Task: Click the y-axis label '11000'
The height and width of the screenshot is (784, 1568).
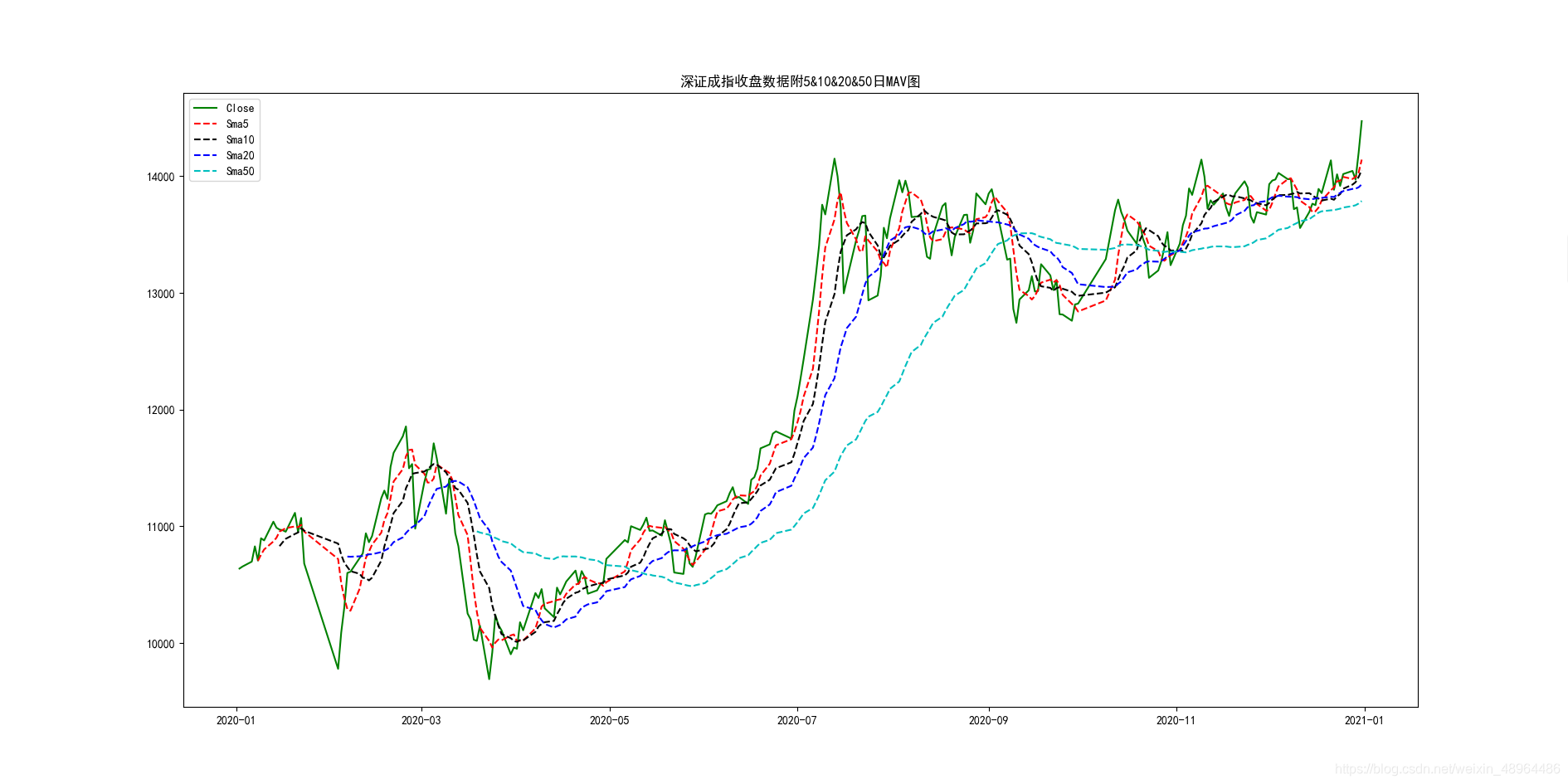Action: click(161, 527)
